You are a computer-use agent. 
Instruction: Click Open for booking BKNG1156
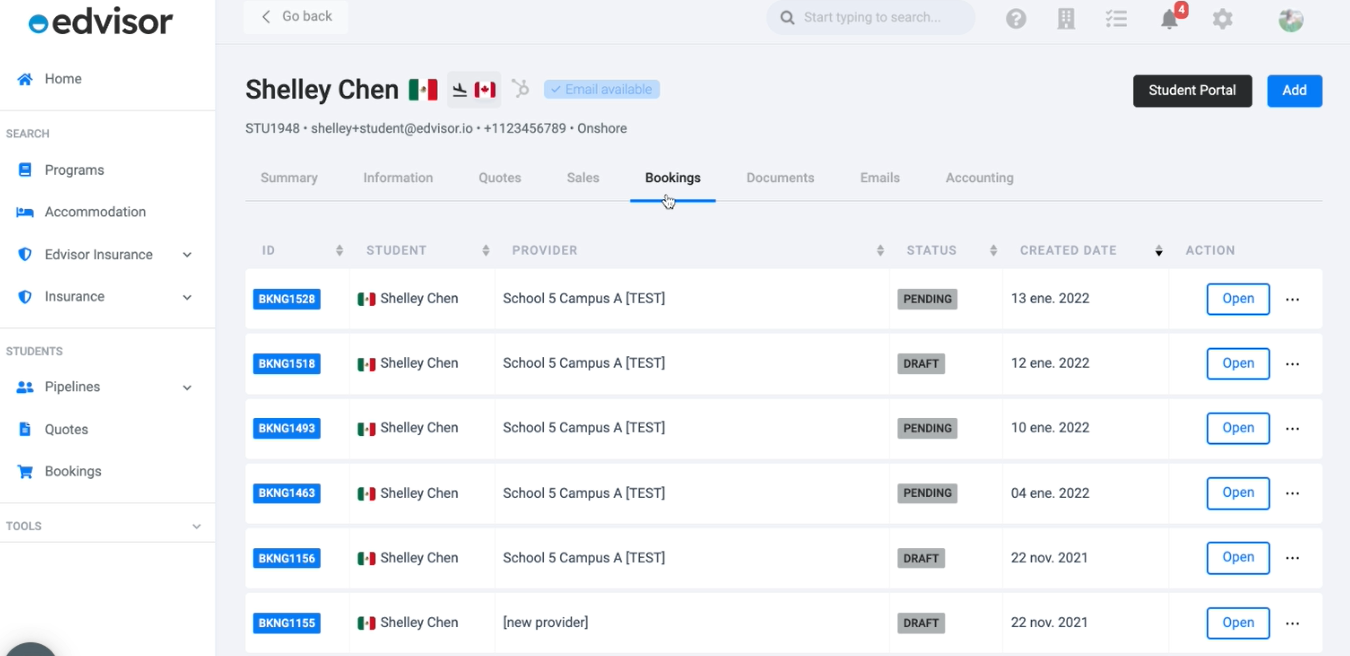pos(1238,558)
